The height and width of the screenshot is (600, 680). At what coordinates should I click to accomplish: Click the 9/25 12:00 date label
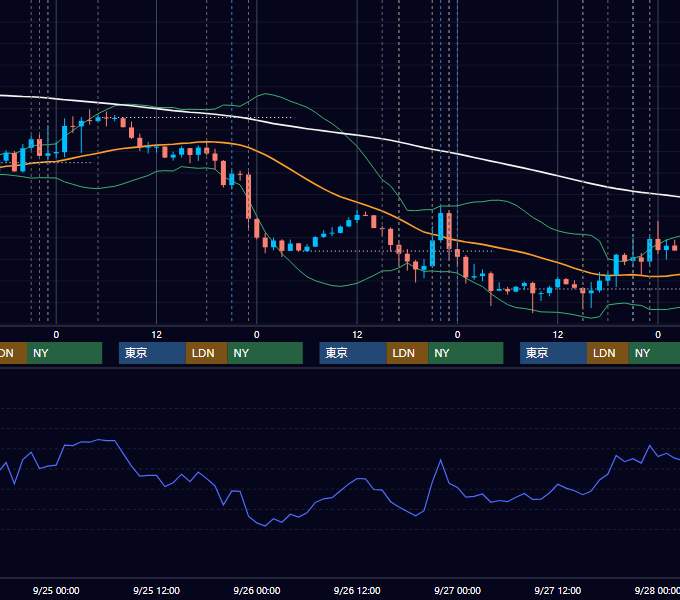(x=156, y=590)
